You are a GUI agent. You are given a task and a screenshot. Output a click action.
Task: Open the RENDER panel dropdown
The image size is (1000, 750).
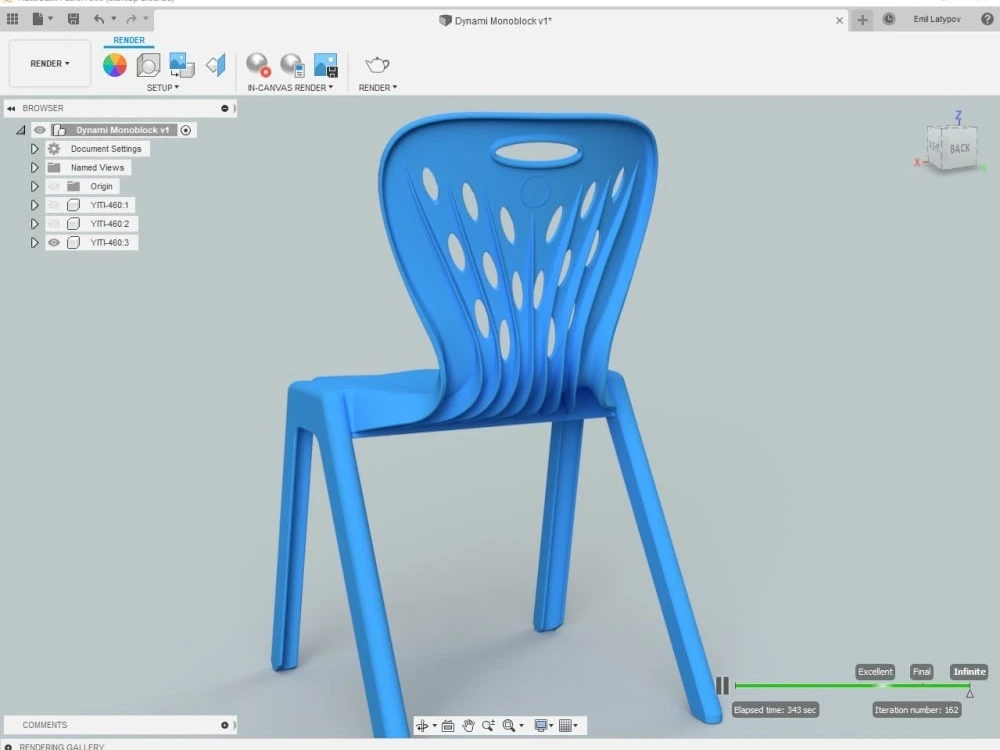click(x=378, y=87)
